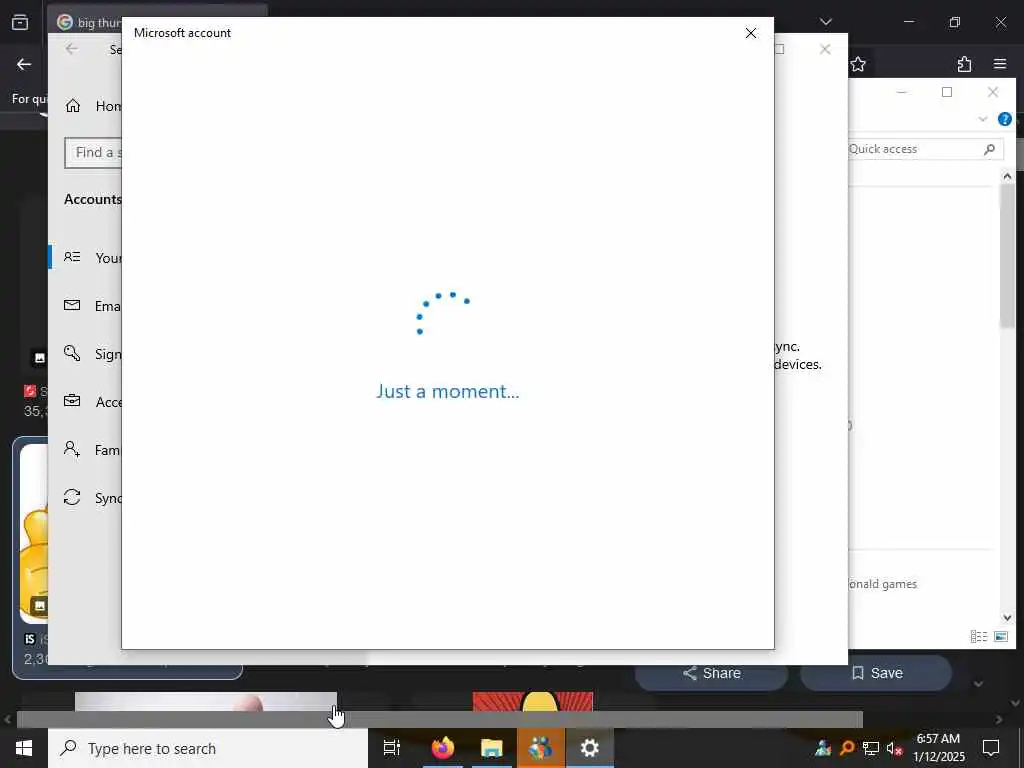The image size is (1024, 768).
Task: Close the Microsoft account dialog
Action: pyautogui.click(x=751, y=33)
